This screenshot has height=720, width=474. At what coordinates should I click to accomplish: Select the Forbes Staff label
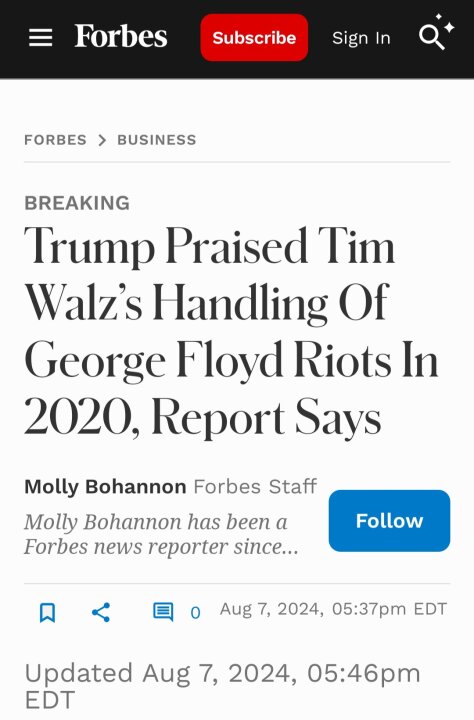click(x=255, y=487)
